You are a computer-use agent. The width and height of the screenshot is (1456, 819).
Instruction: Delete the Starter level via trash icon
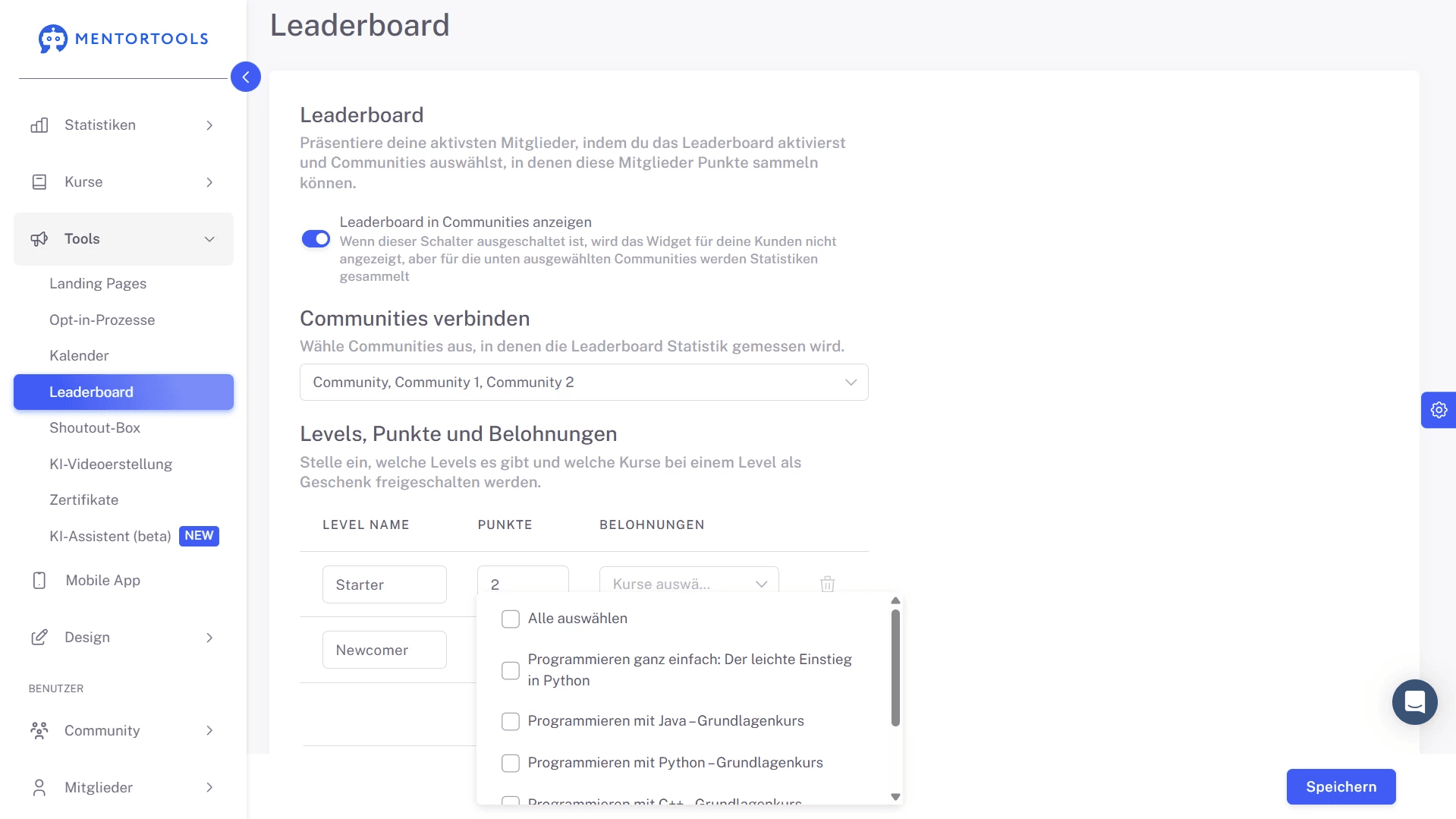click(x=827, y=584)
